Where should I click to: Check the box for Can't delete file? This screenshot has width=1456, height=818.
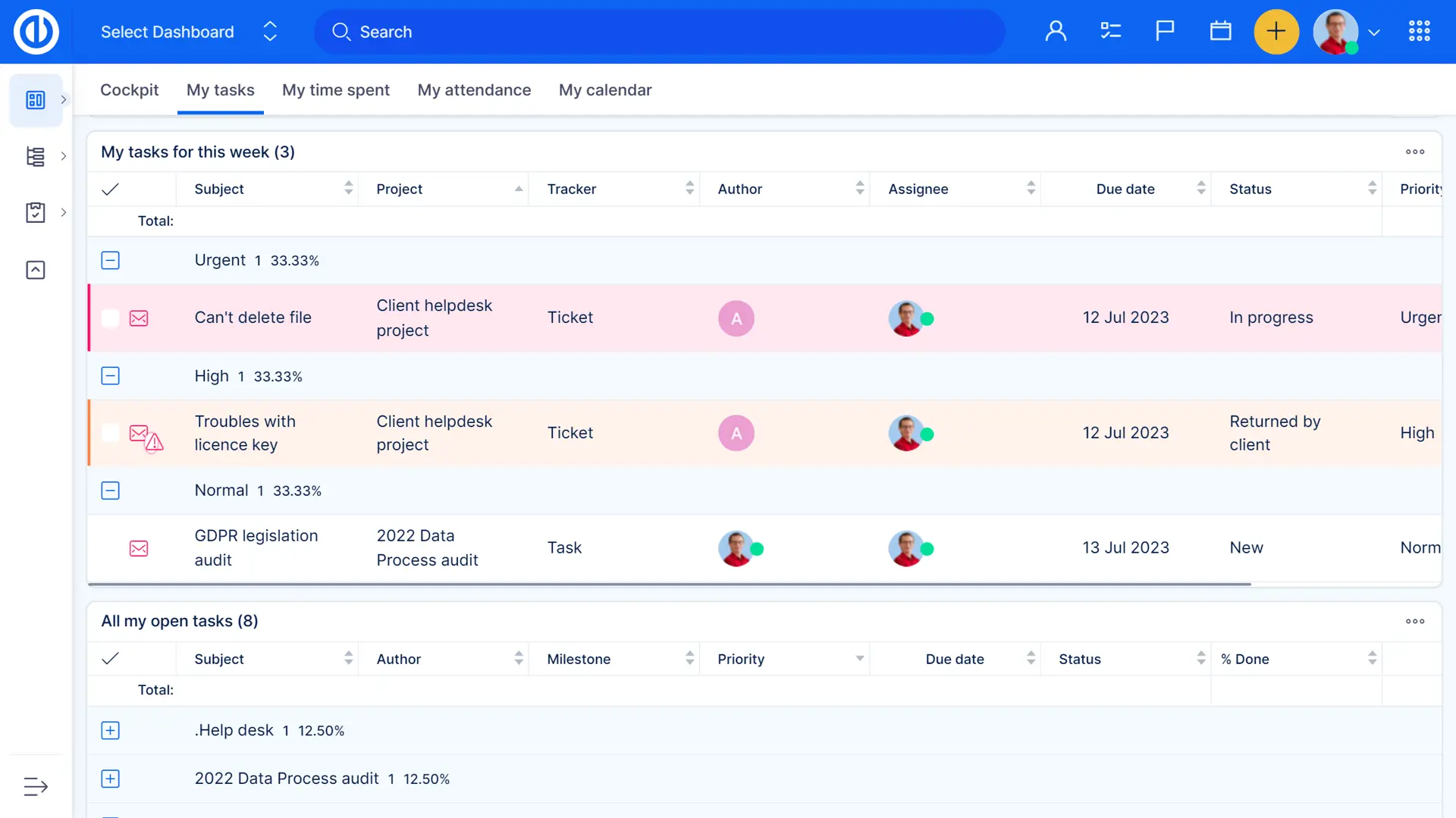click(x=111, y=318)
